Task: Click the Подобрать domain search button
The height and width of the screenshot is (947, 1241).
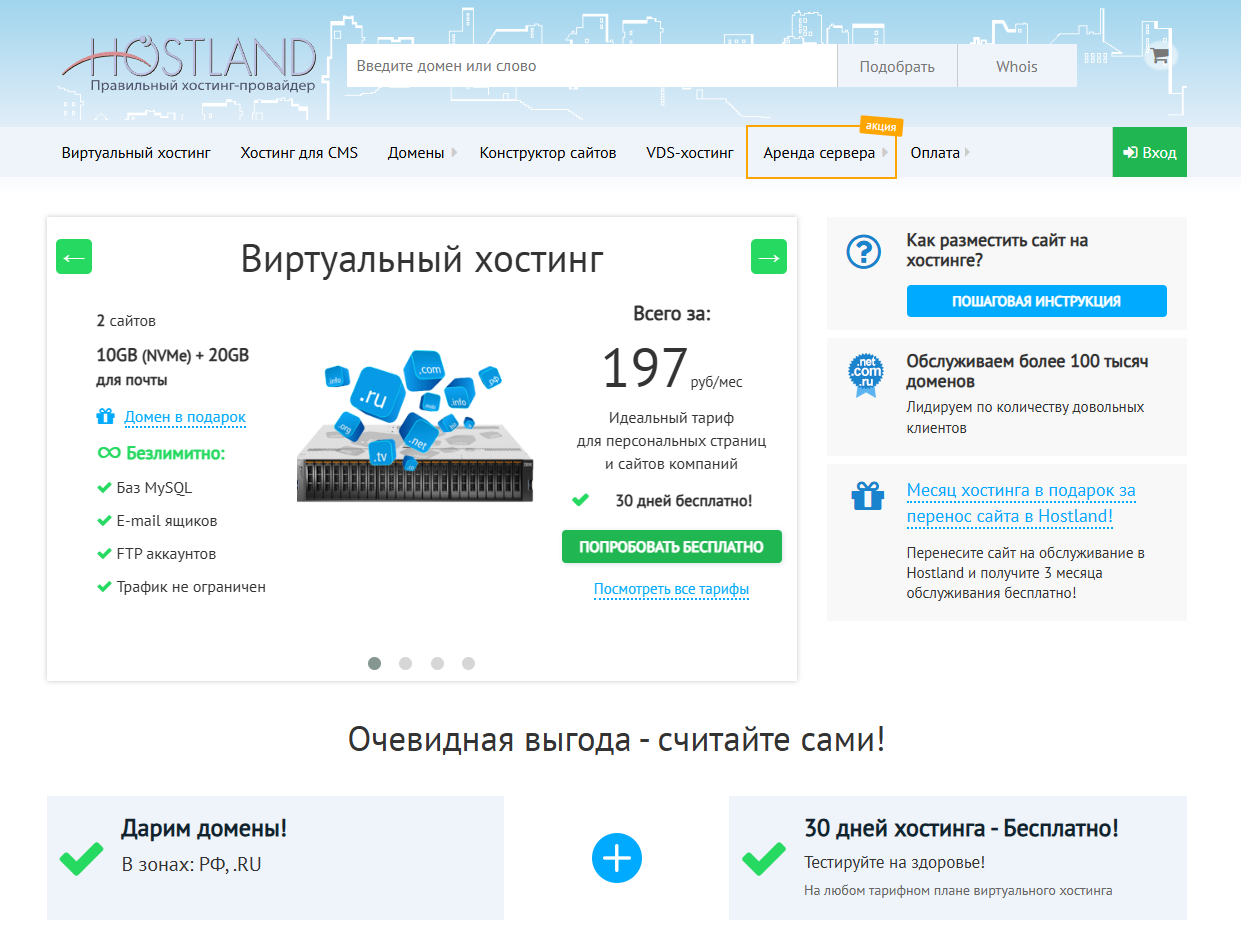Action: point(897,66)
